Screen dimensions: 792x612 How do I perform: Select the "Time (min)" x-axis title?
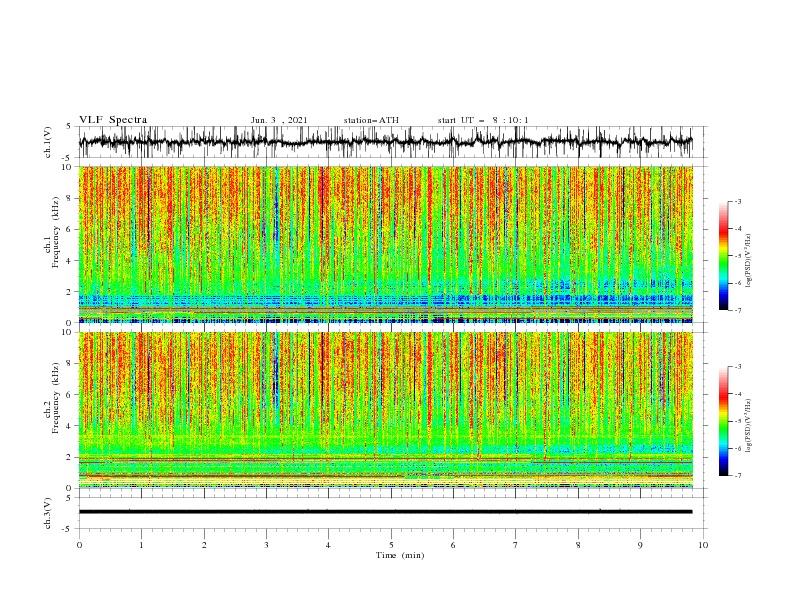coord(400,555)
